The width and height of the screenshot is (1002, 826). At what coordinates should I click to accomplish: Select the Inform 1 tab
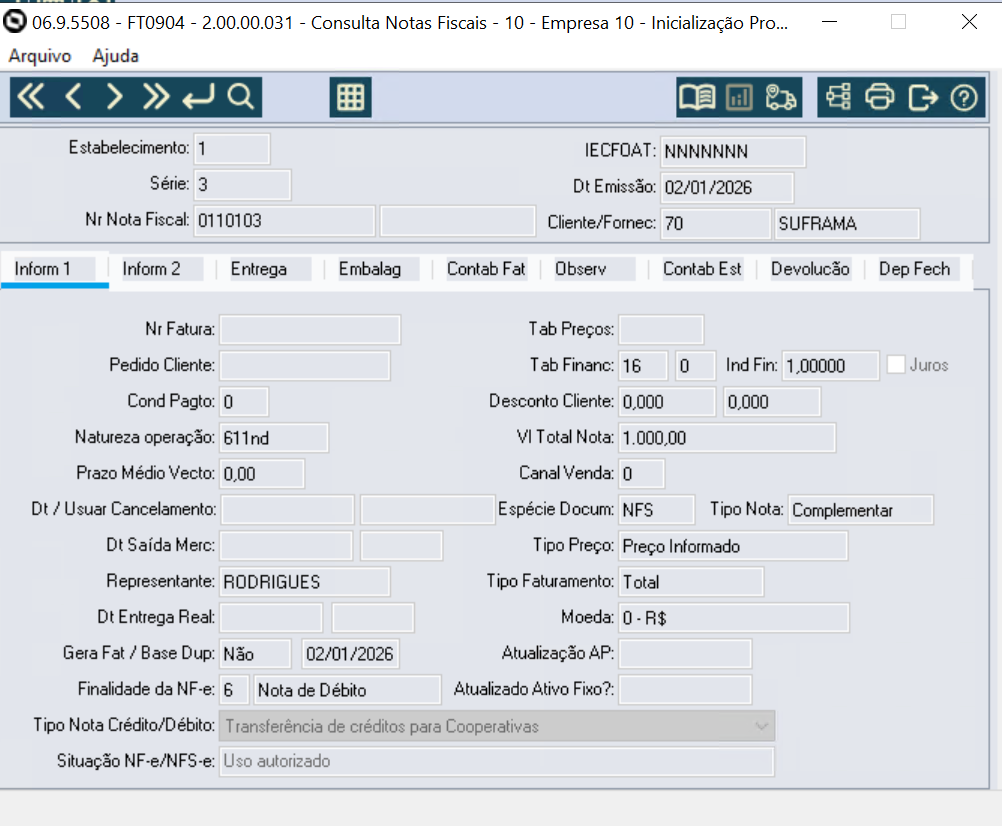click(54, 269)
